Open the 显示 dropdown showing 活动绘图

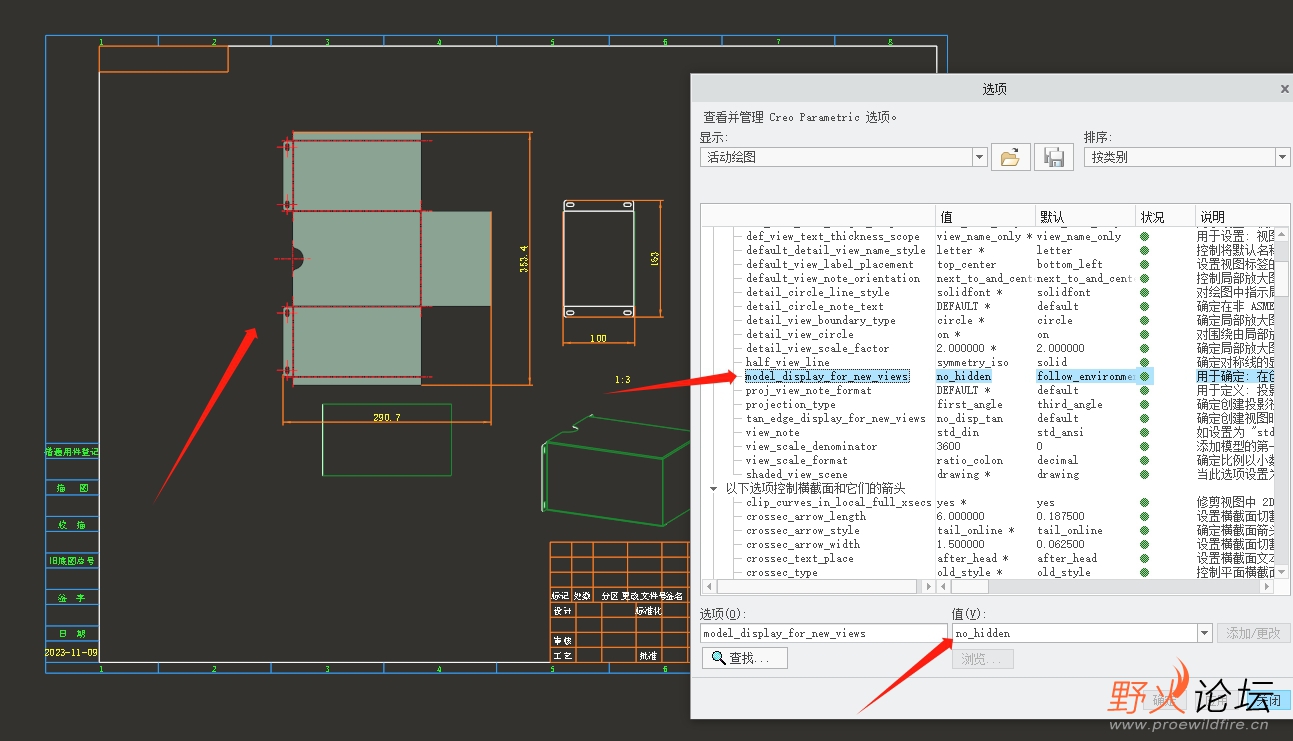[979, 157]
